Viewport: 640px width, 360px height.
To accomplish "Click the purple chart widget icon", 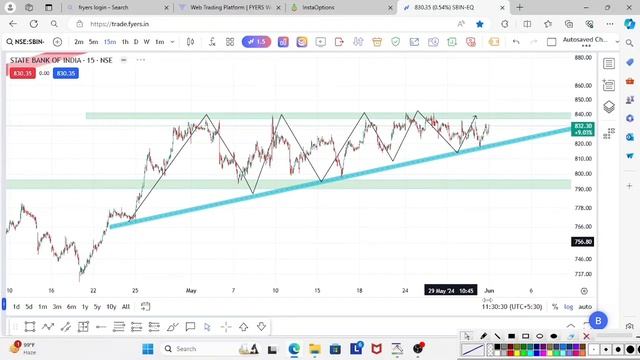I will coord(283,42).
